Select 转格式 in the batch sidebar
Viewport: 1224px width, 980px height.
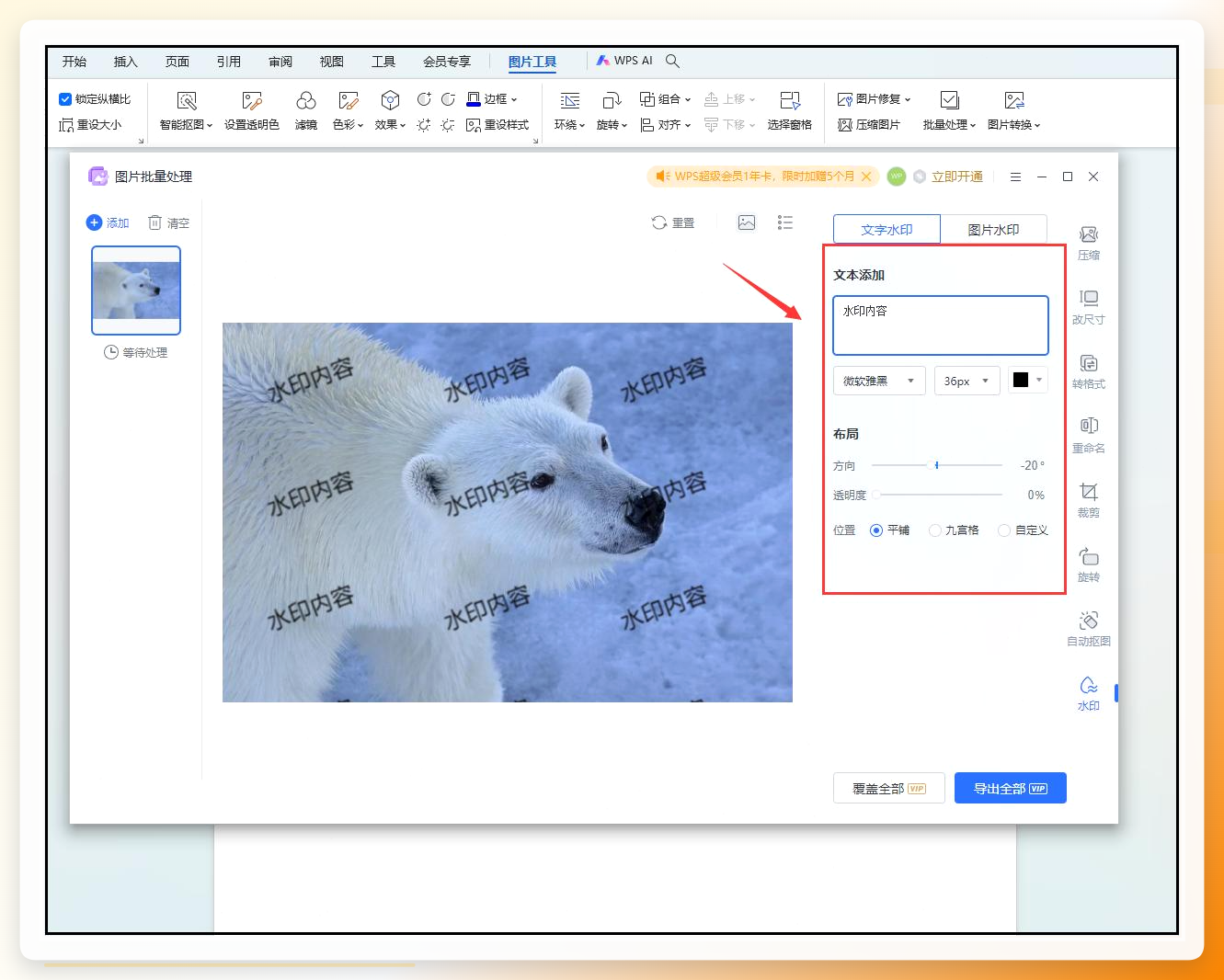[x=1089, y=372]
